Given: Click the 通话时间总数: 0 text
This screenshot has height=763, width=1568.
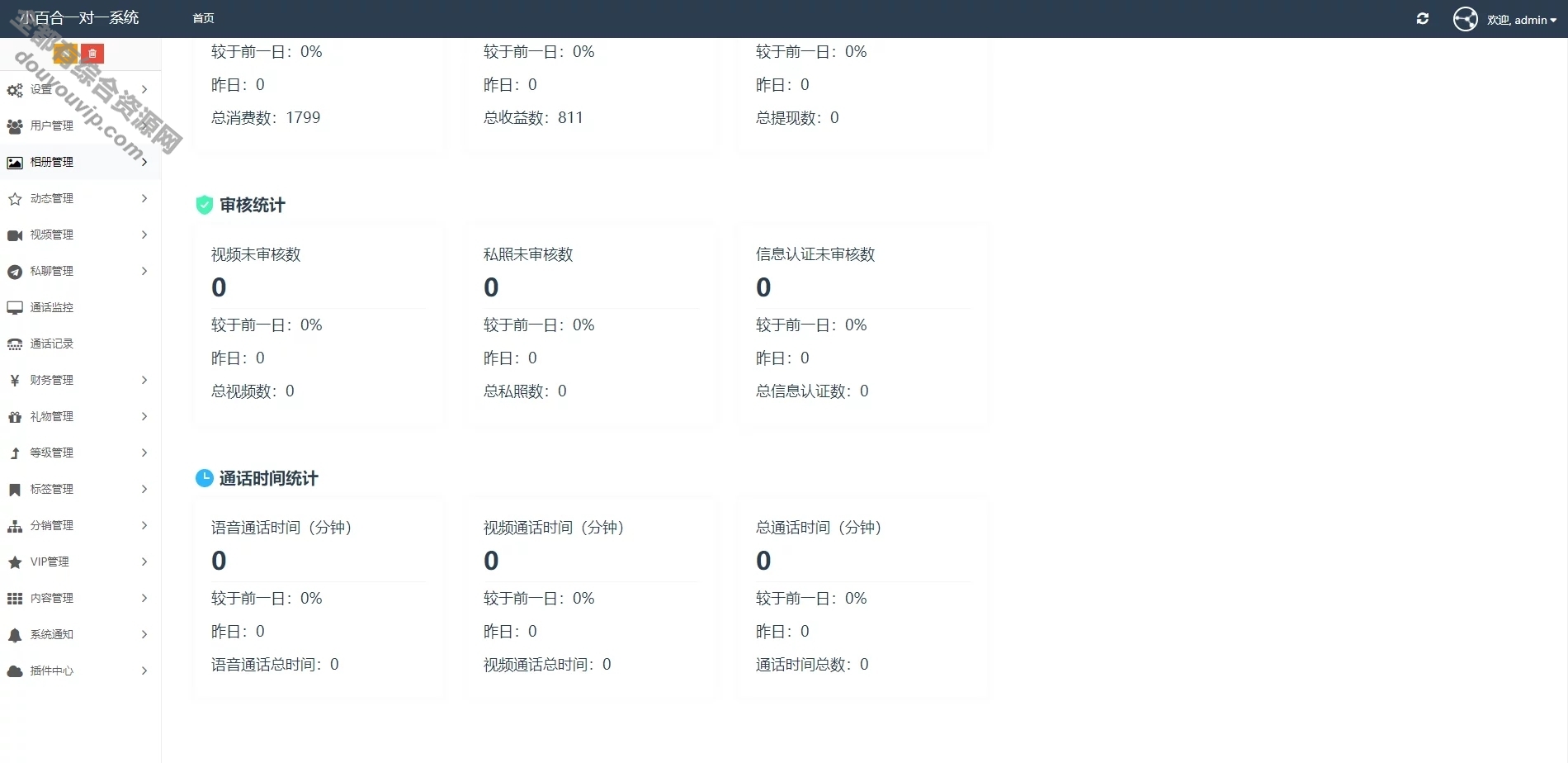Looking at the screenshot, I should click(x=812, y=665).
